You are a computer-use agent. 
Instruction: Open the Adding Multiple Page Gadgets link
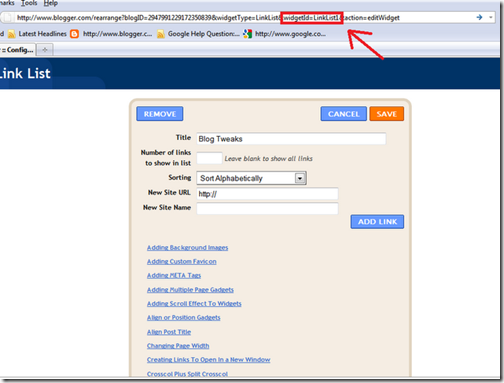[190, 290]
